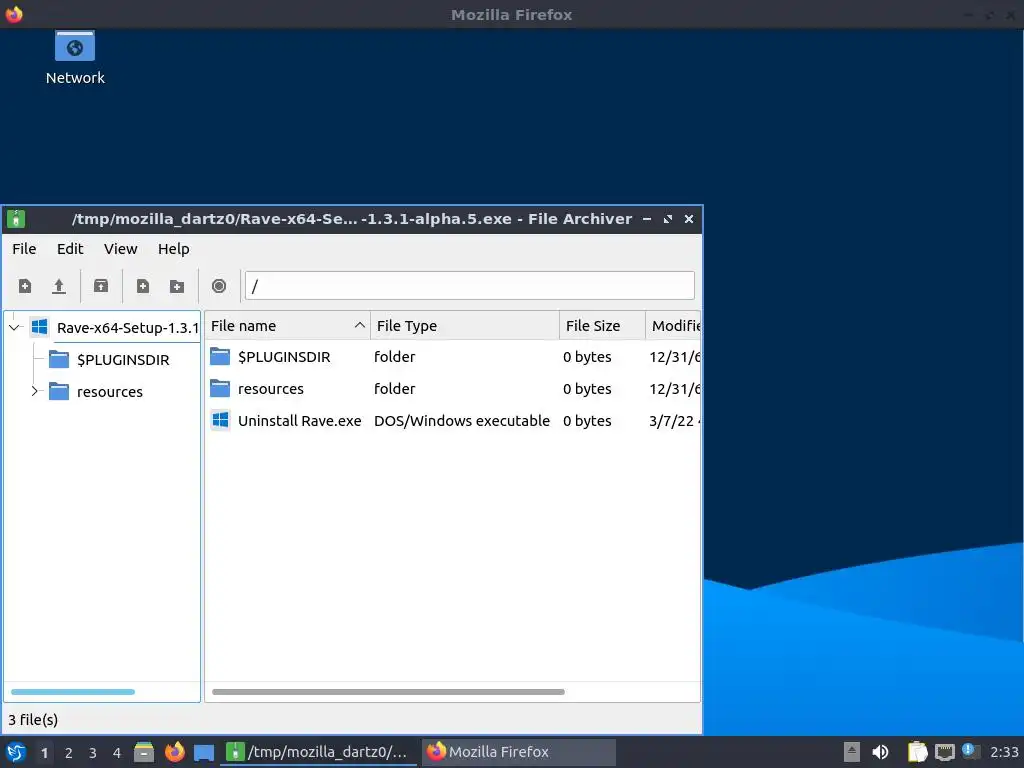Click the archive path input field

[x=470, y=286]
